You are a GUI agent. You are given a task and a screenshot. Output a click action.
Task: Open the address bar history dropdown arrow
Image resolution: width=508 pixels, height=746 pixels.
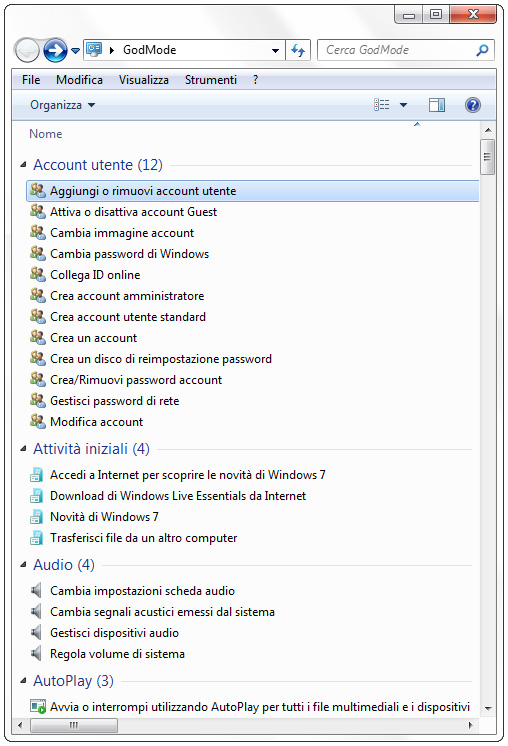click(275, 50)
